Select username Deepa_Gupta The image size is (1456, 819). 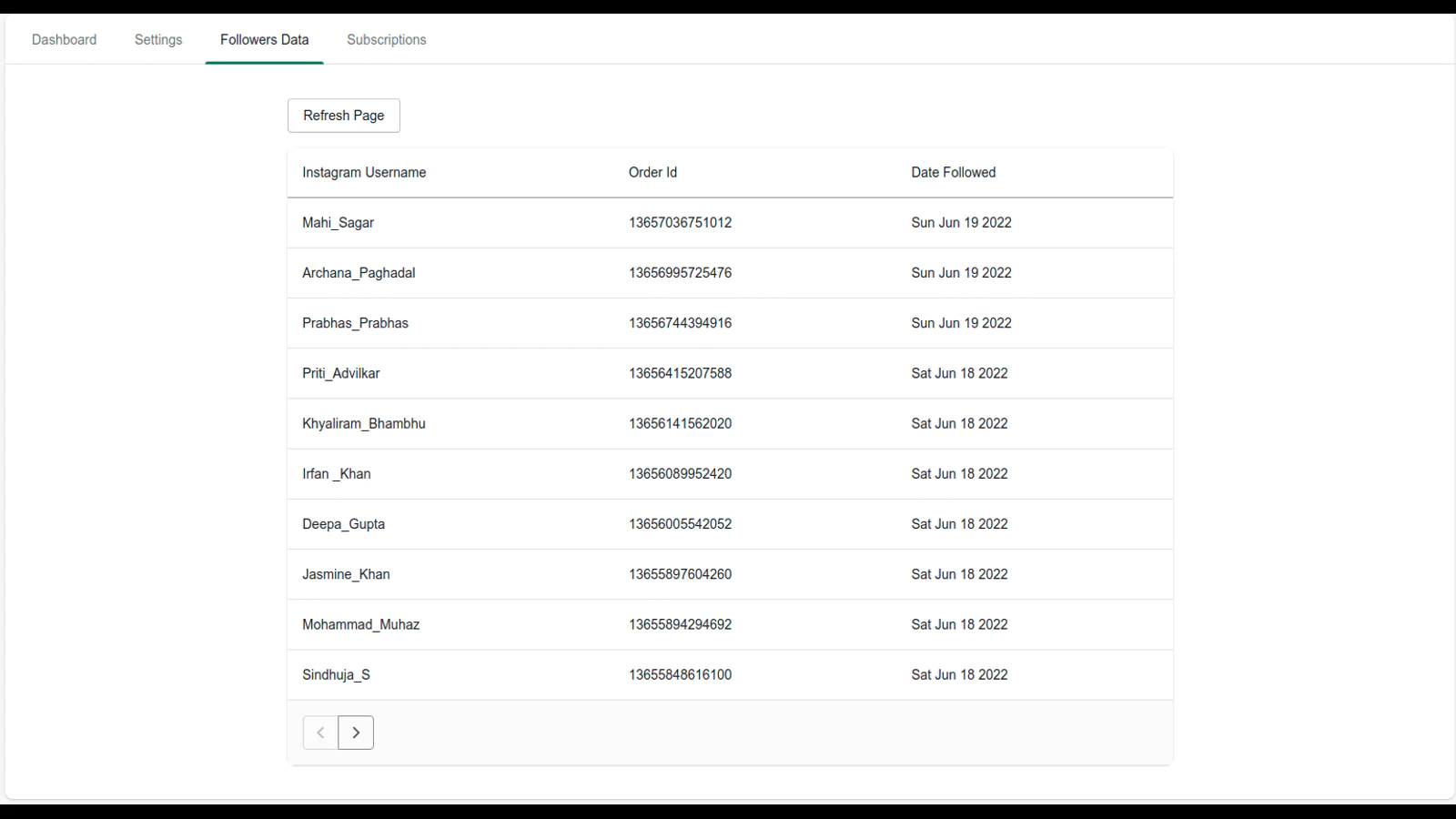point(343,524)
